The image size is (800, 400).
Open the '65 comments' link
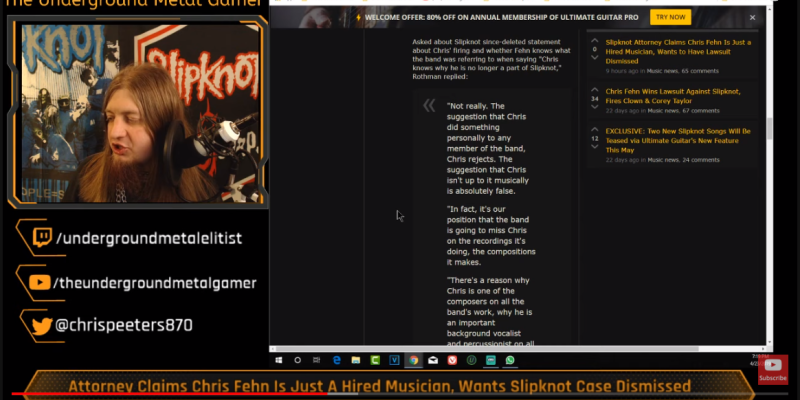pyautogui.click(x=700, y=71)
